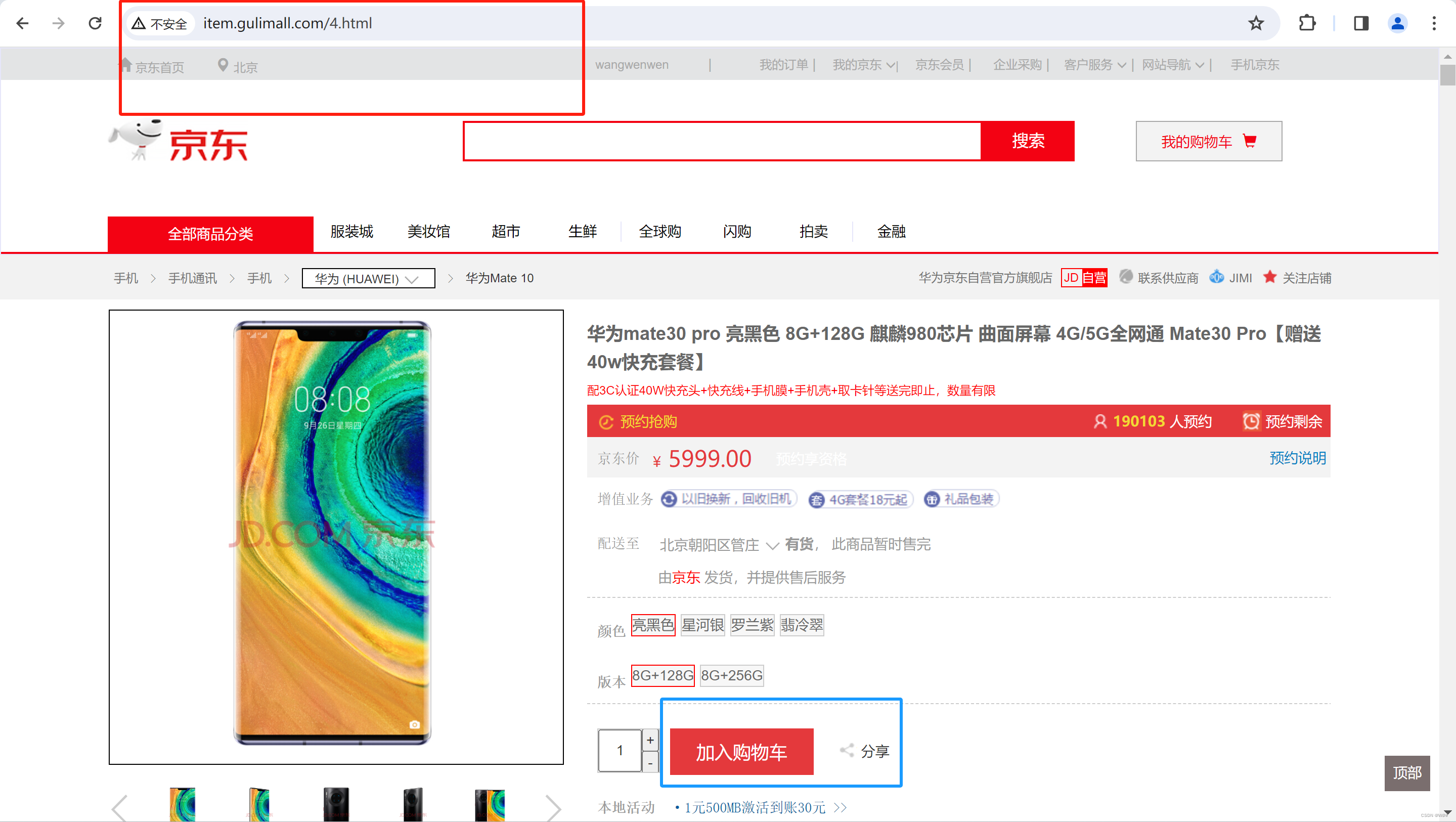Click 以旧换新，回收旧机 service tag
The height and width of the screenshot is (822, 1456).
729,499
